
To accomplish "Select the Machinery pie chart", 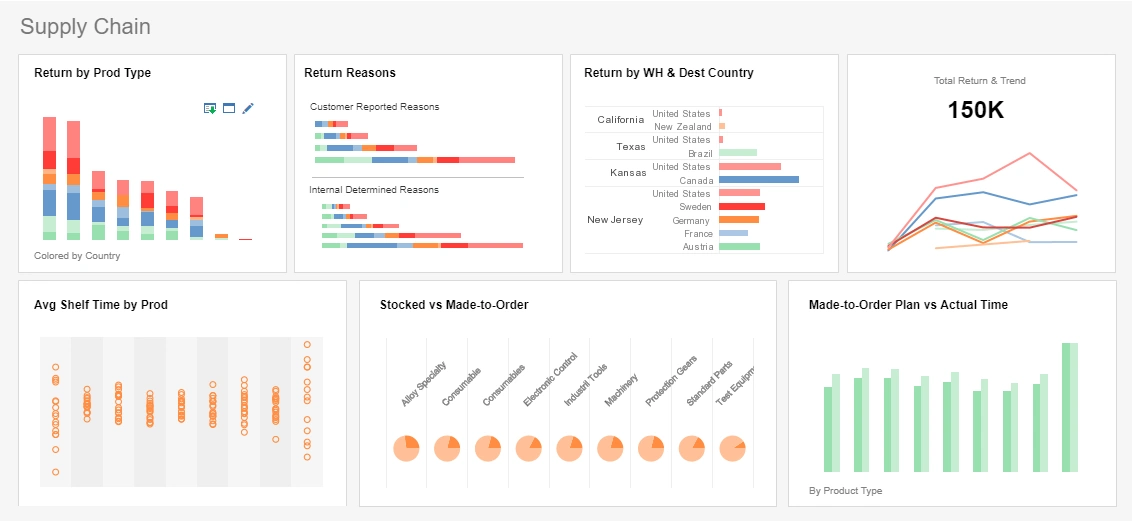I will [x=610, y=448].
